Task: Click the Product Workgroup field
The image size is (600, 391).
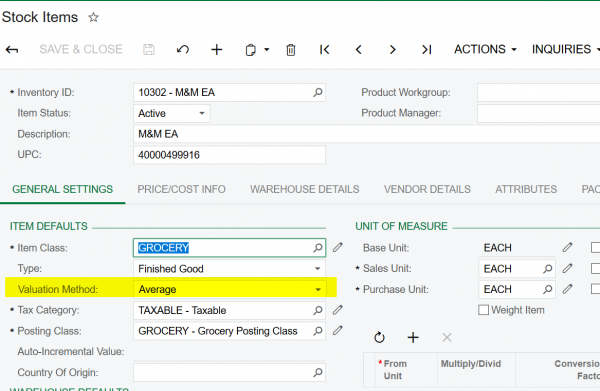Action: [x=538, y=93]
